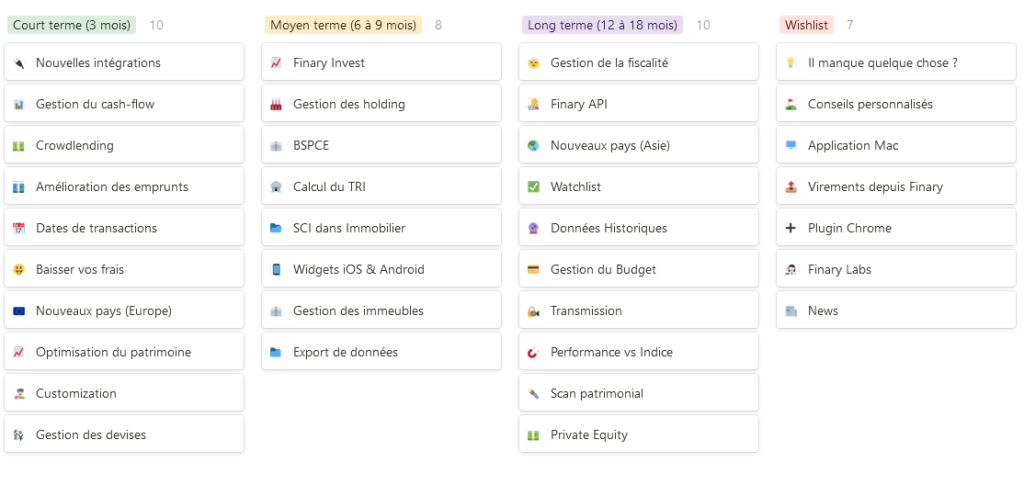Click the monitor icon on Application Mac

point(790,146)
